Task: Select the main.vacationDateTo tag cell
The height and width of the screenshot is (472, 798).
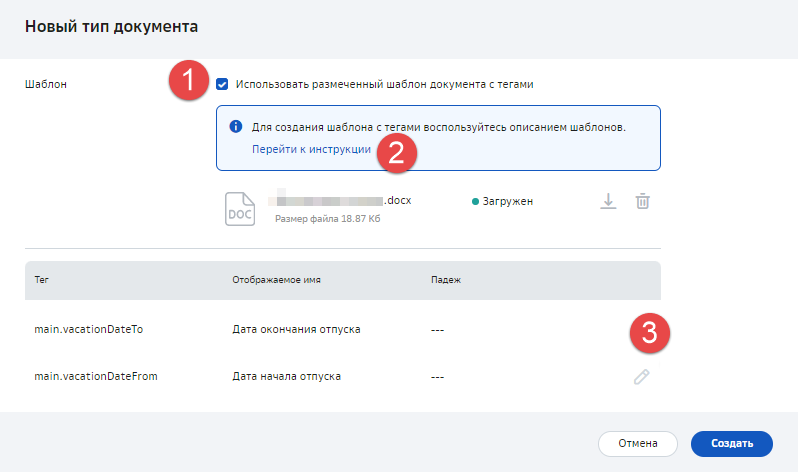Action: (x=89, y=329)
